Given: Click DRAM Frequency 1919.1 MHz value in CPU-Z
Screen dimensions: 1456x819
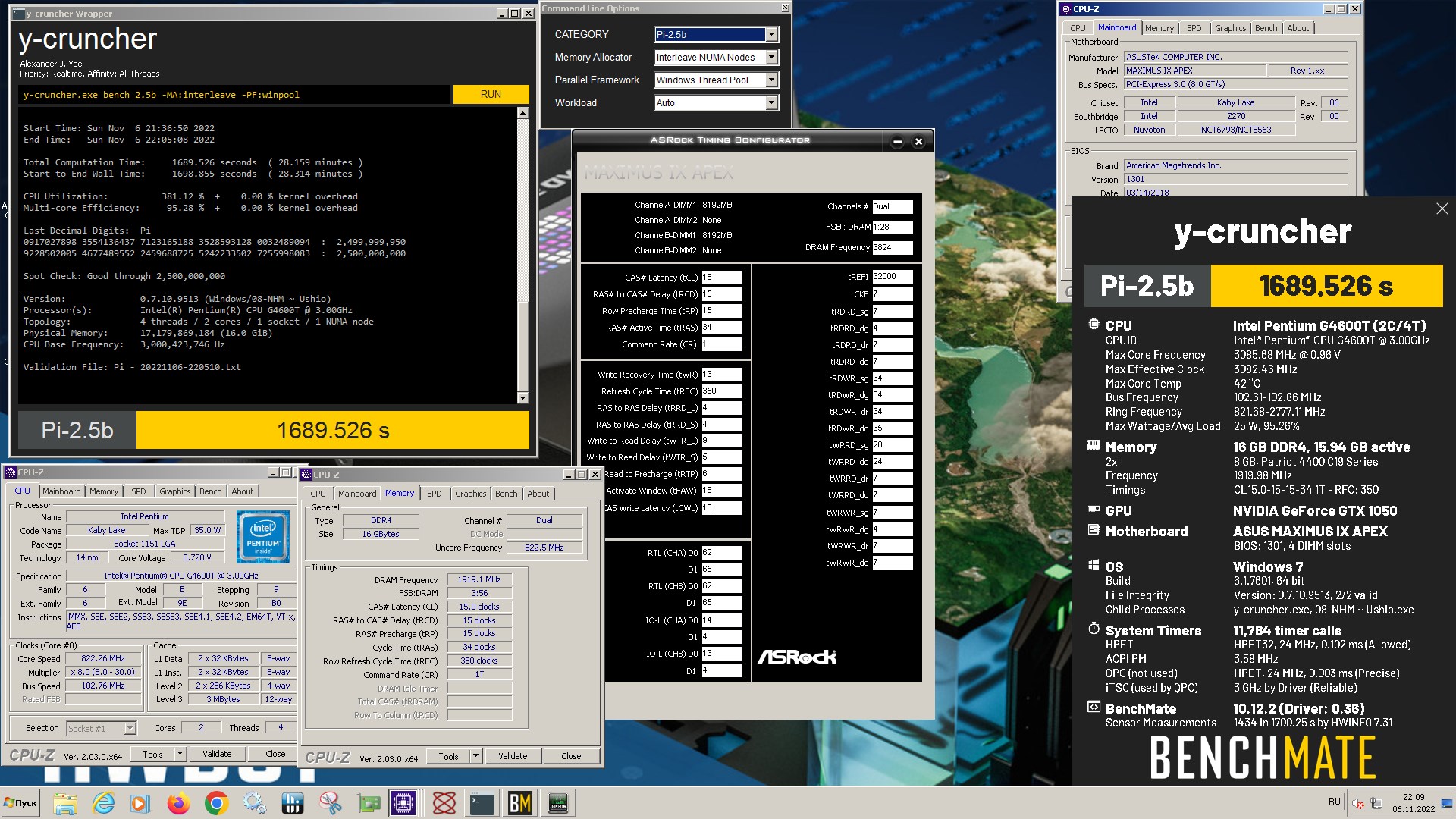Looking at the screenshot, I should click(x=479, y=580).
